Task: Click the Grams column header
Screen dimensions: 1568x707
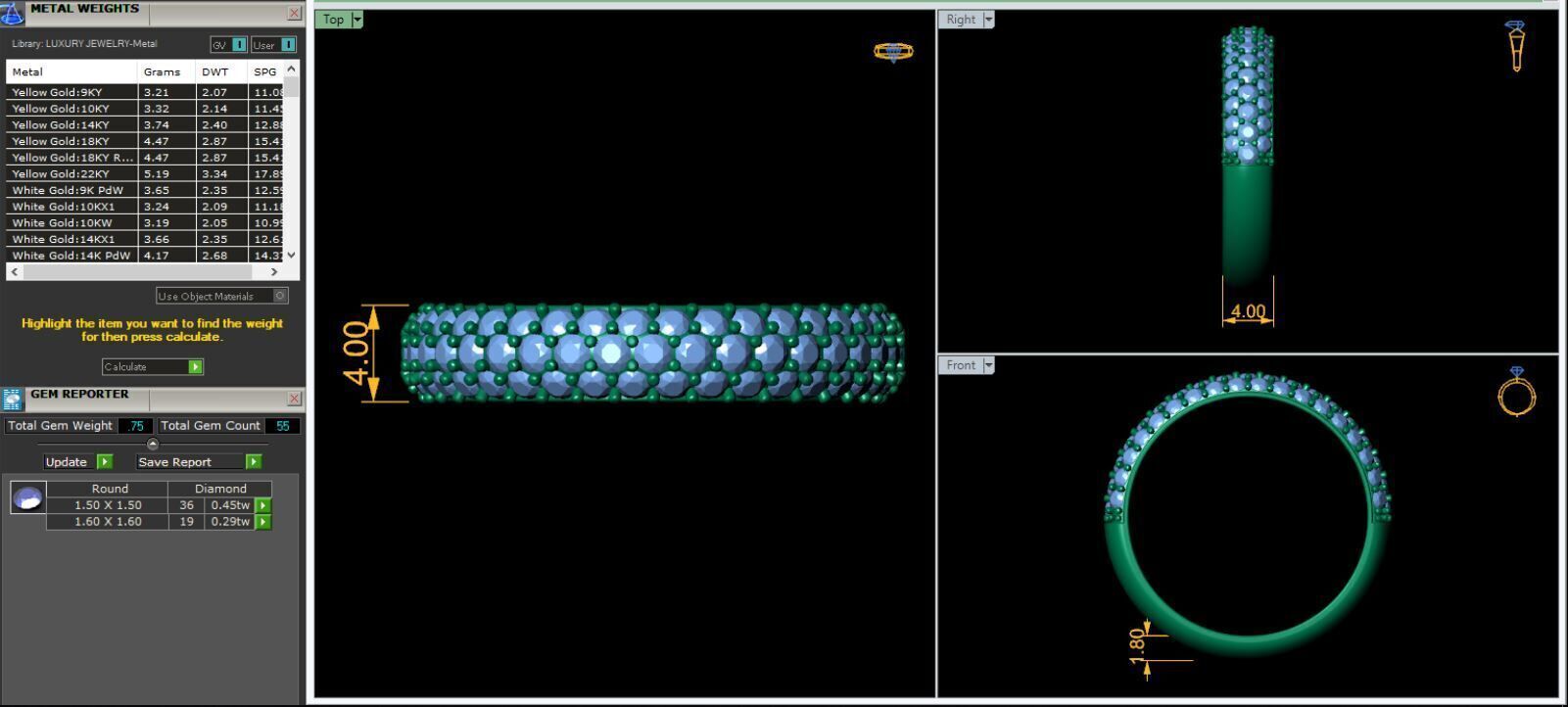Action: (x=166, y=71)
